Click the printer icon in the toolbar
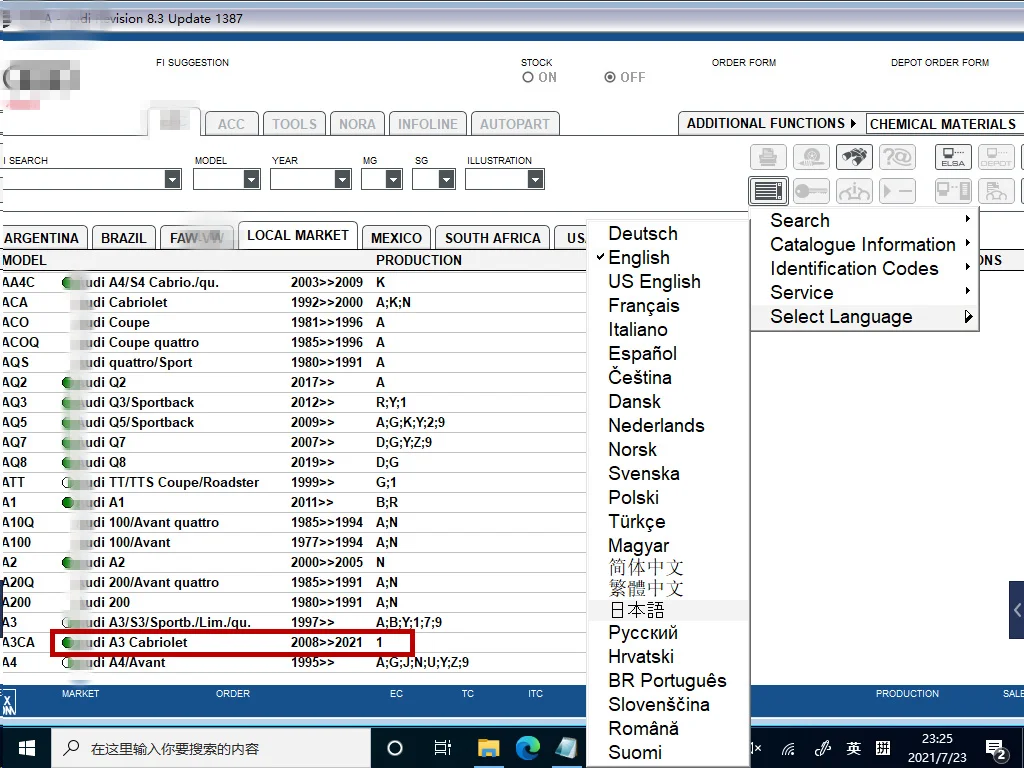Image resolution: width=1024 pixels, height=768 pixels. coord(768,157)
